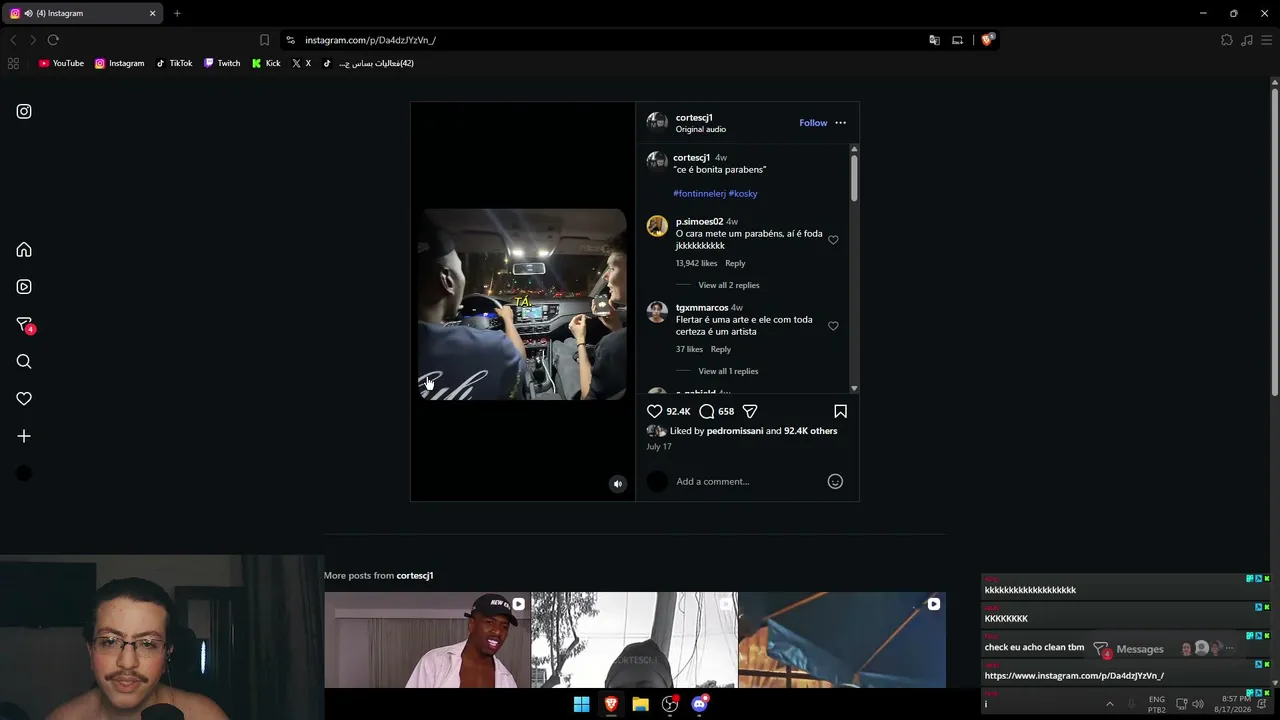Viewport: 1280px width, 720px height.
Task: Open Reels from the Instagram sidebar
Action: (x=24, y=287)
